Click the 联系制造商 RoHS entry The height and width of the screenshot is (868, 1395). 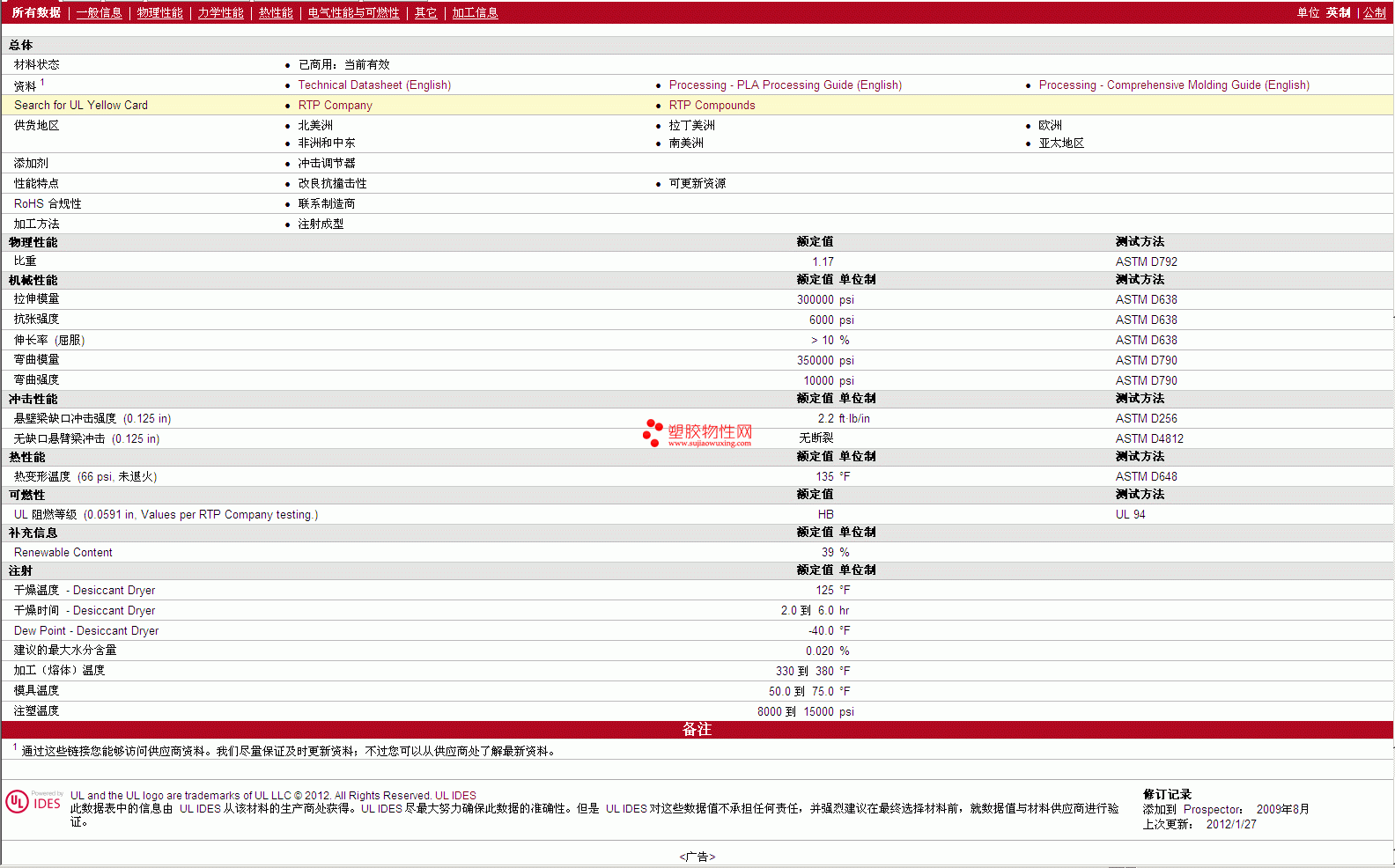coord(327,204)
